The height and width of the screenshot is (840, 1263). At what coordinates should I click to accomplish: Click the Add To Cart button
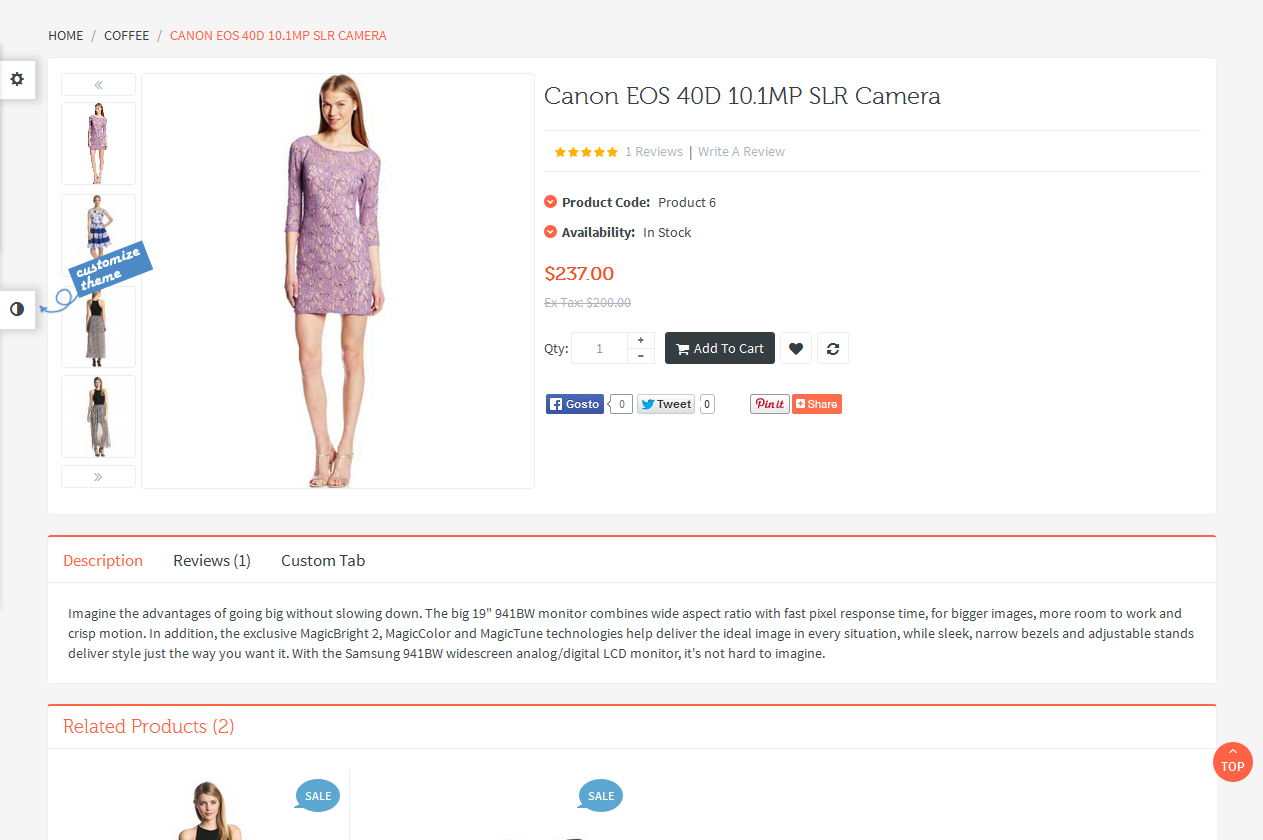(x=719, y=348)
